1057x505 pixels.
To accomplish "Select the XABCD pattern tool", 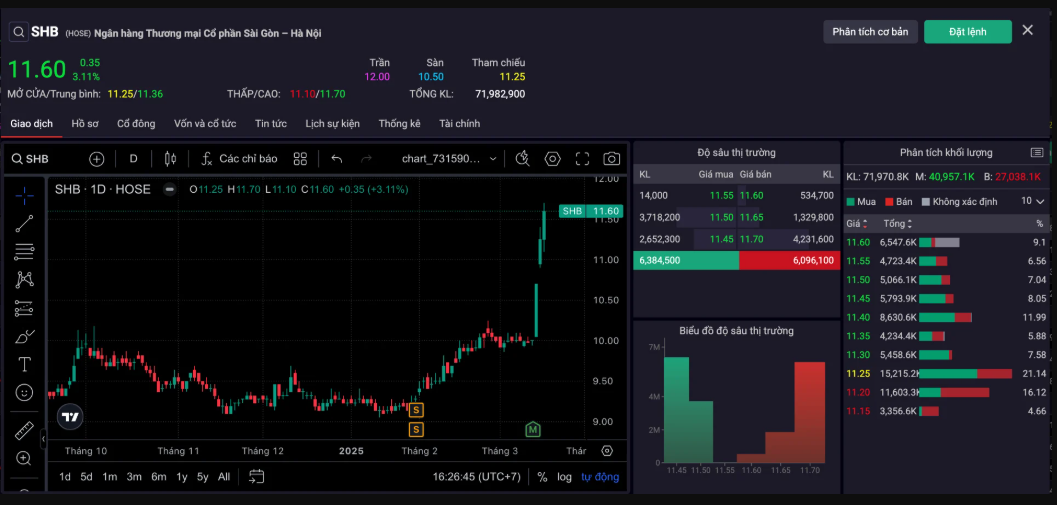I will (24, 279).
